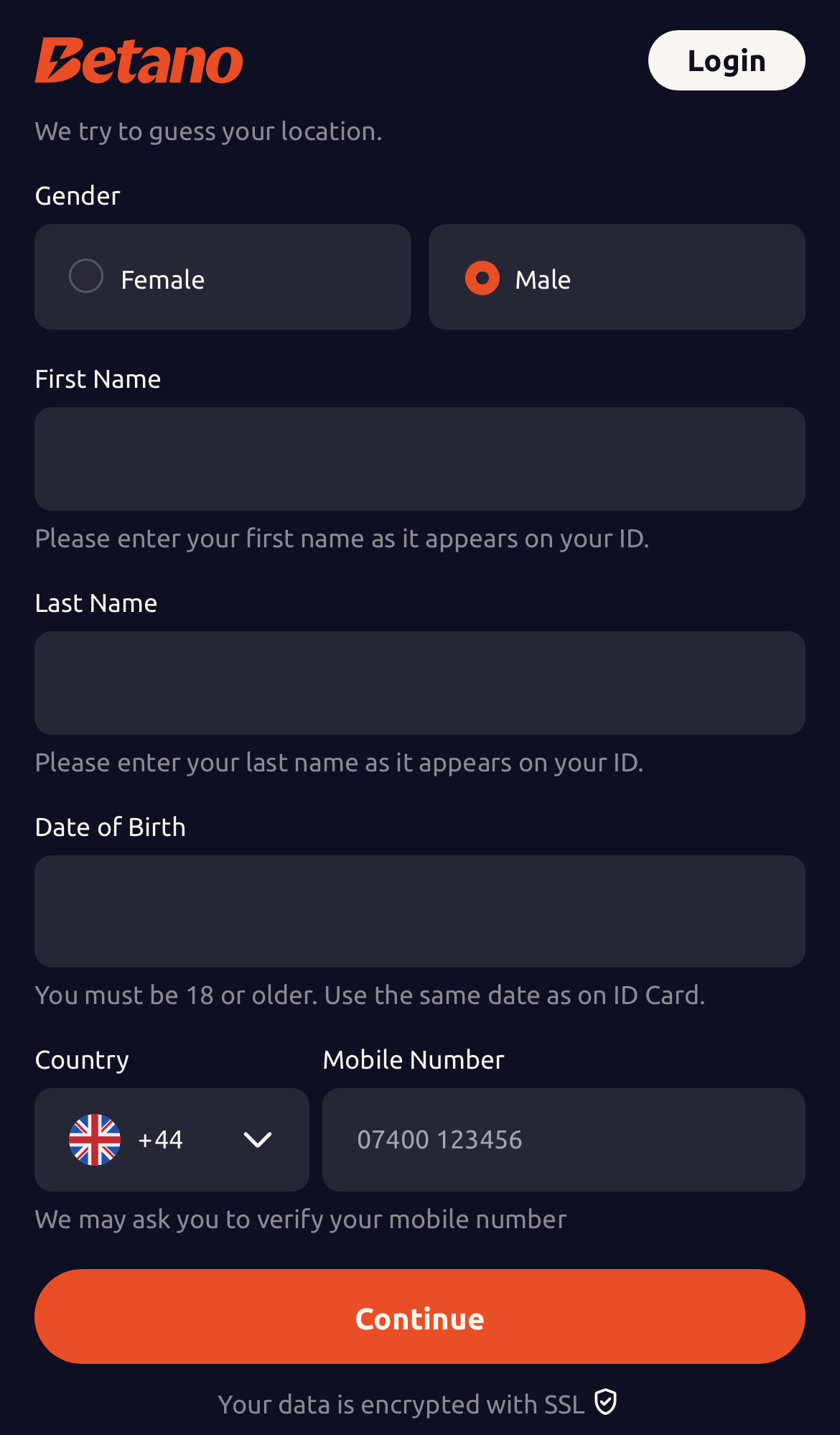Screen dimensions: 840x1435
Task: Click the "Gender" section label
Action: (78, 196)
